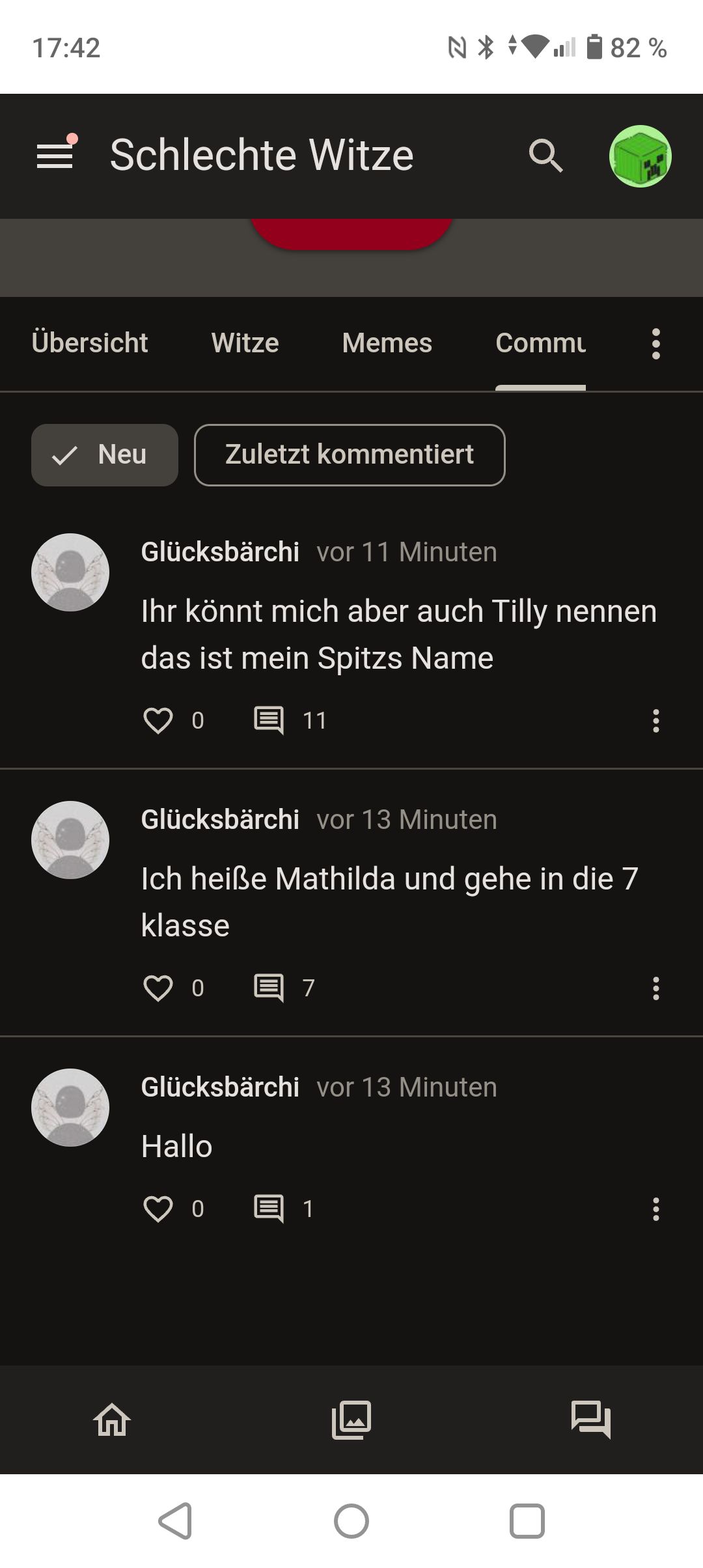Expand the tab bar overflow menu

coord(655,343)
